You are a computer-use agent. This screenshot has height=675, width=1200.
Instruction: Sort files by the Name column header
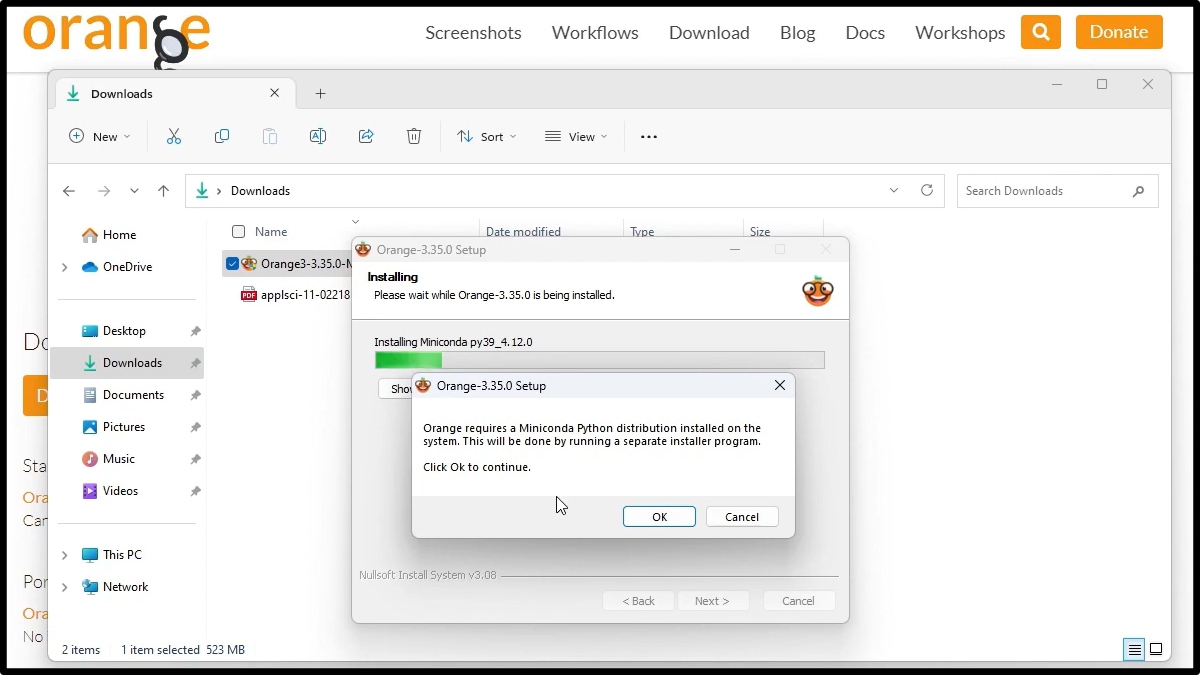pos(271,232)
